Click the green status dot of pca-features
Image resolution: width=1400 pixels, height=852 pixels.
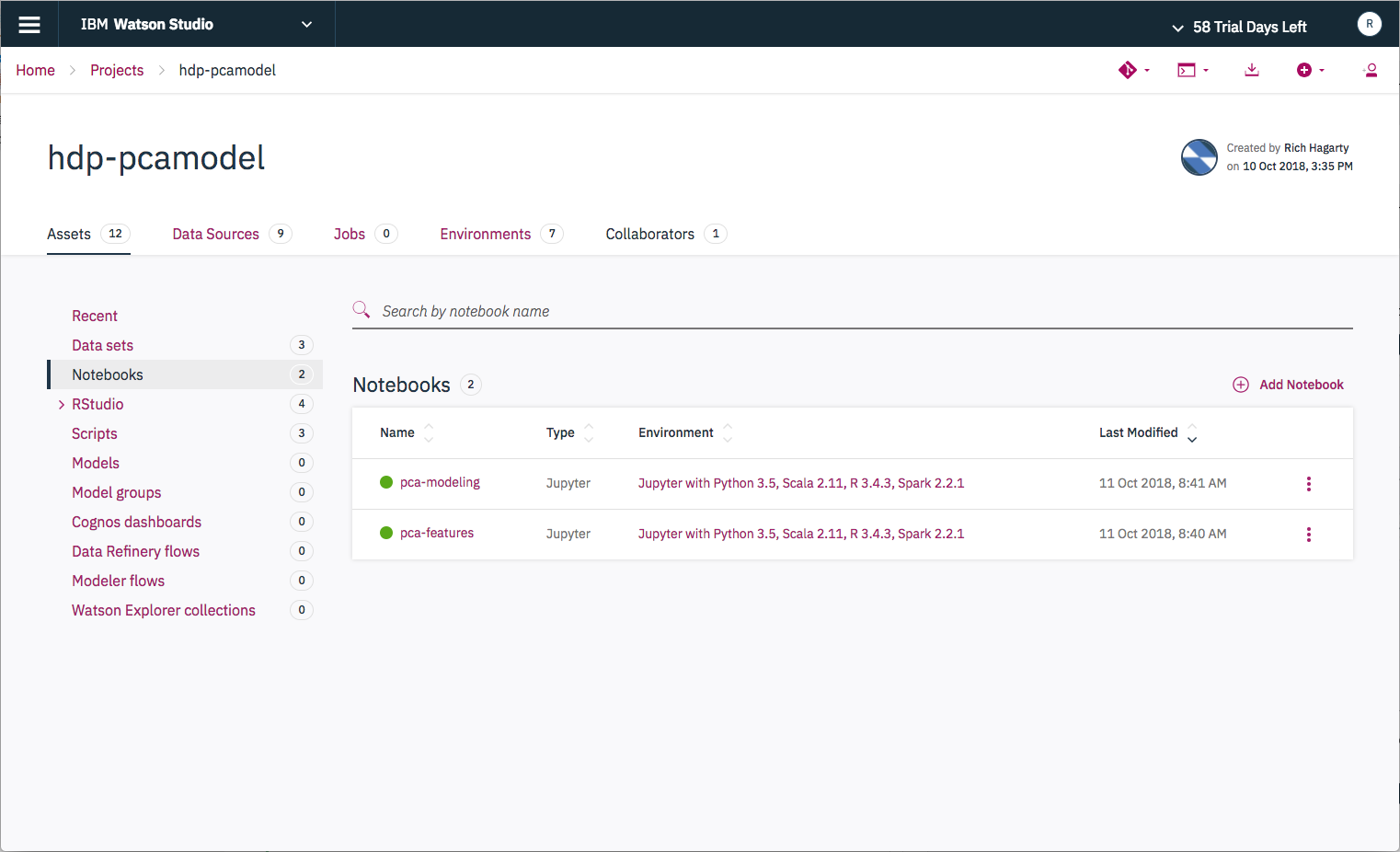(x=386, y=533)
